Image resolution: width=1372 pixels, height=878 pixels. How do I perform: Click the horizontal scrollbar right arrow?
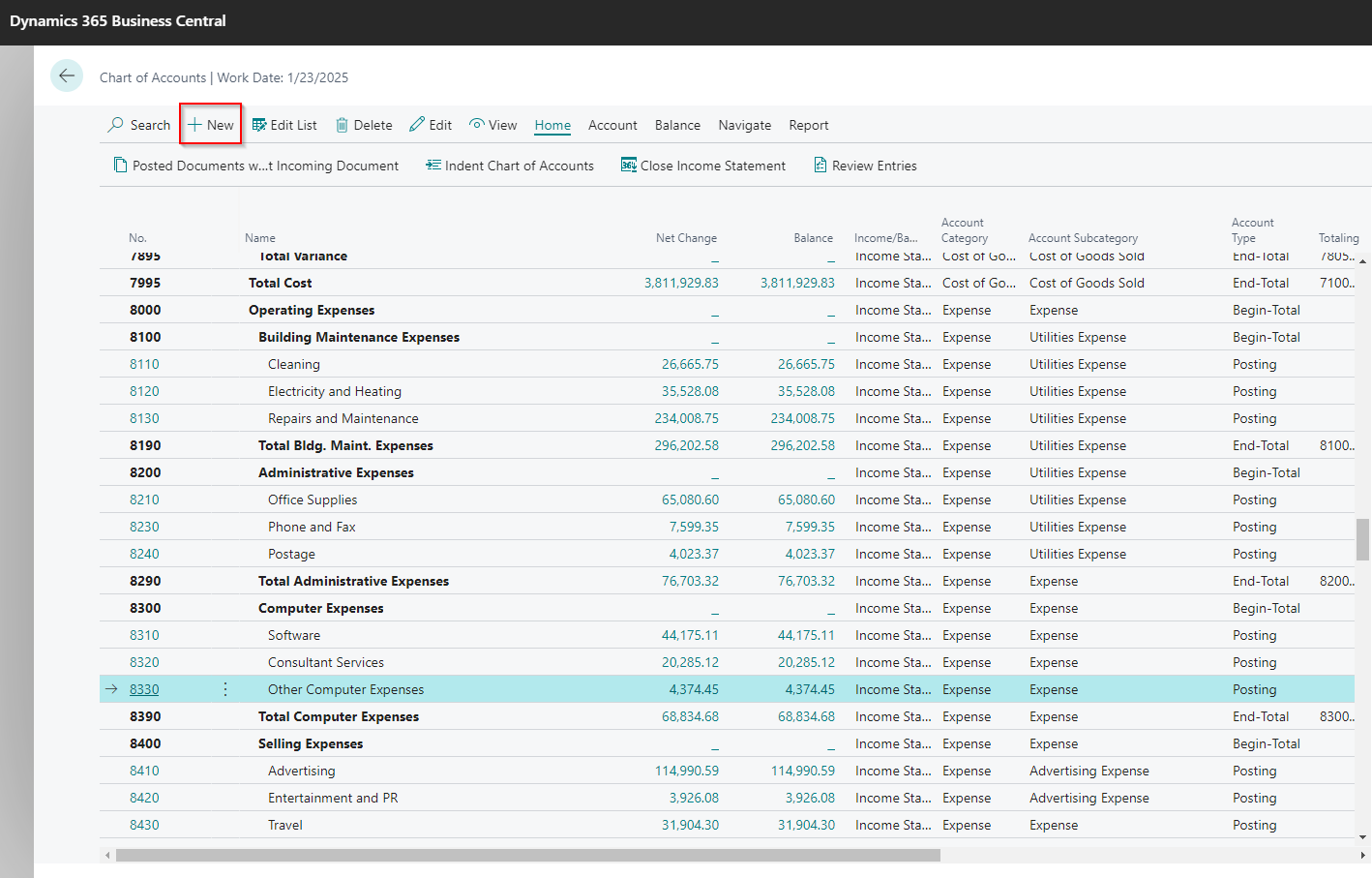pos(1362,855)
